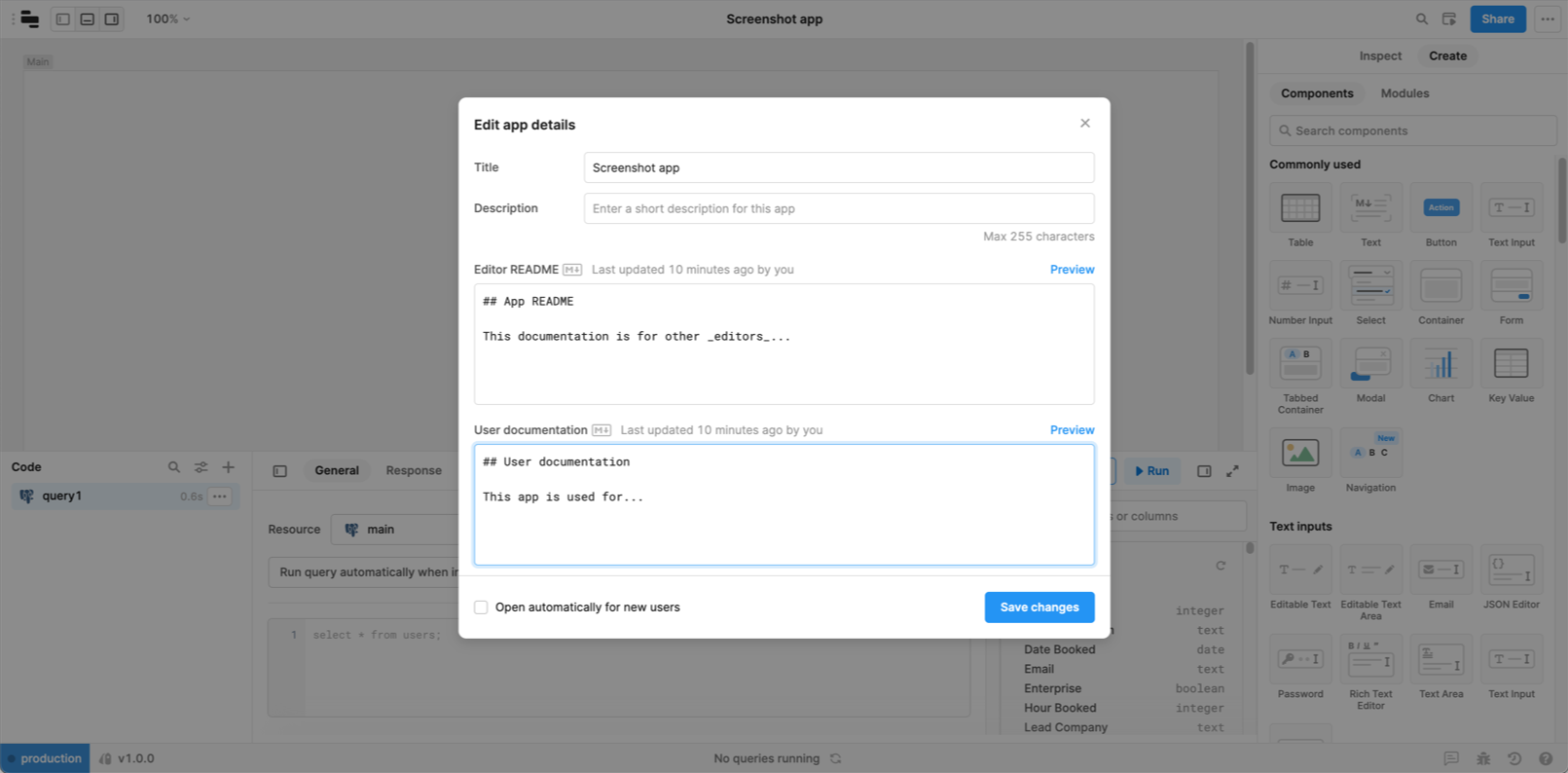This screenshot has width=1568, height=773.
Task: Preview the Editor README
Action: [x=1072, y=270]
